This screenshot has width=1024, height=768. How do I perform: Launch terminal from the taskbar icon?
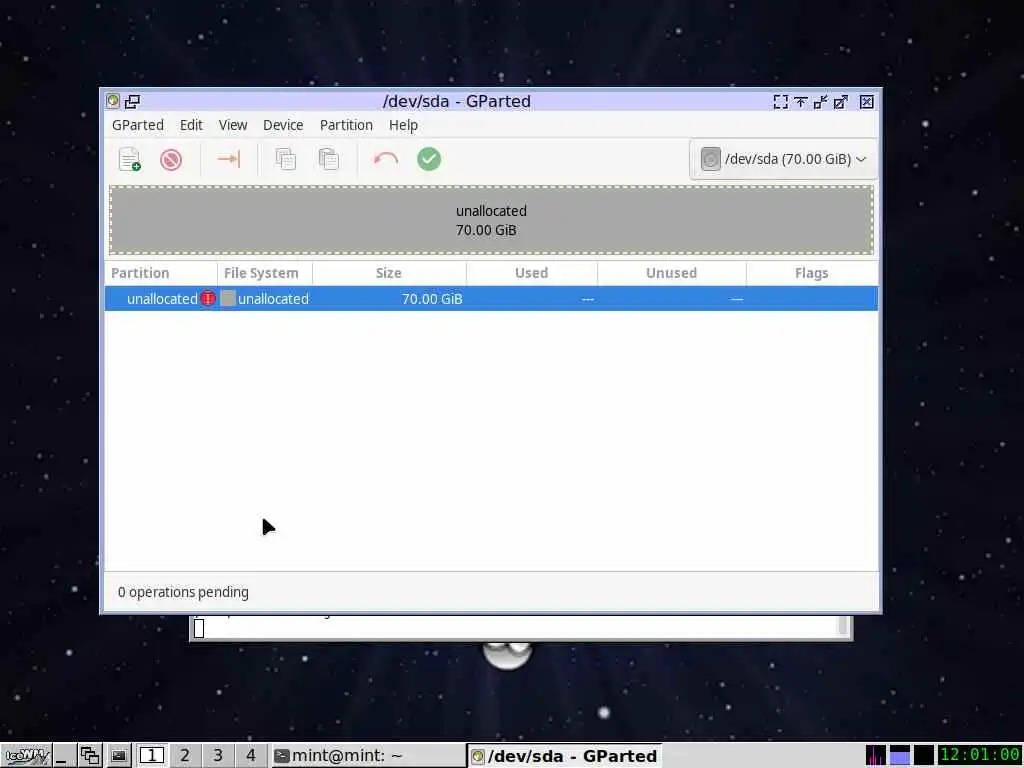point(118,756)
